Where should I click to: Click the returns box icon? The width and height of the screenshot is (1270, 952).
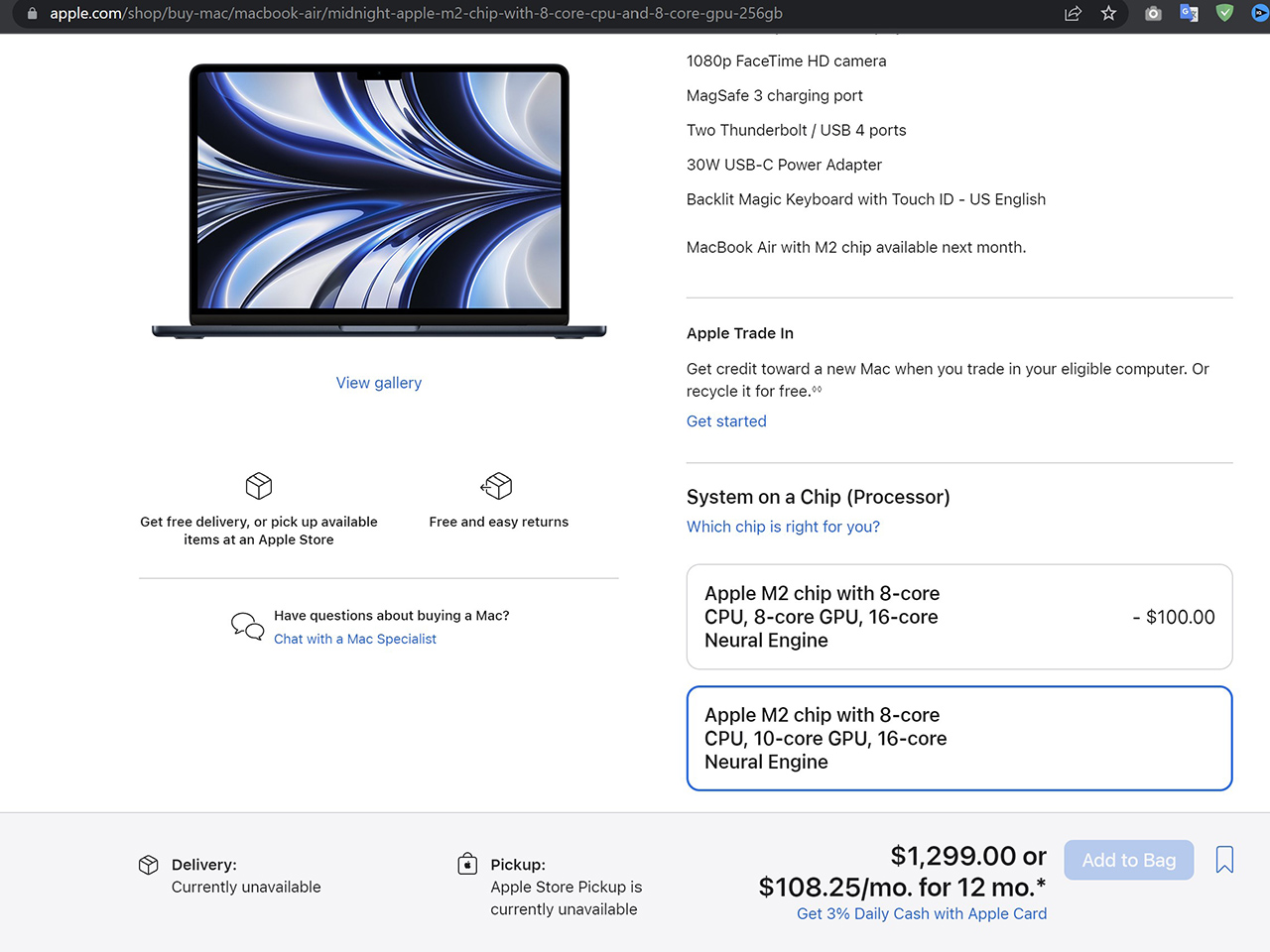tap(497, 486)
